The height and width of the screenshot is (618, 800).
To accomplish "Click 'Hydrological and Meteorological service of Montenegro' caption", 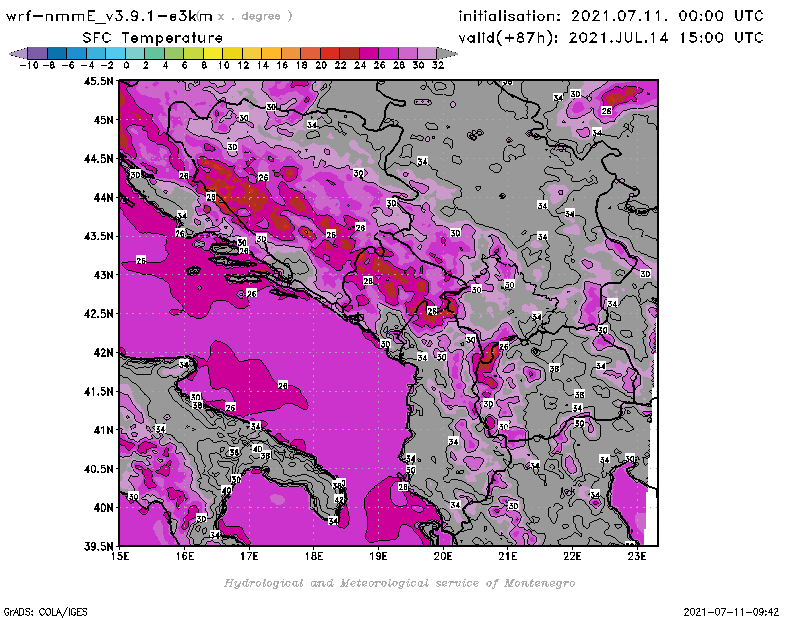I will click(x=399, y=583).
